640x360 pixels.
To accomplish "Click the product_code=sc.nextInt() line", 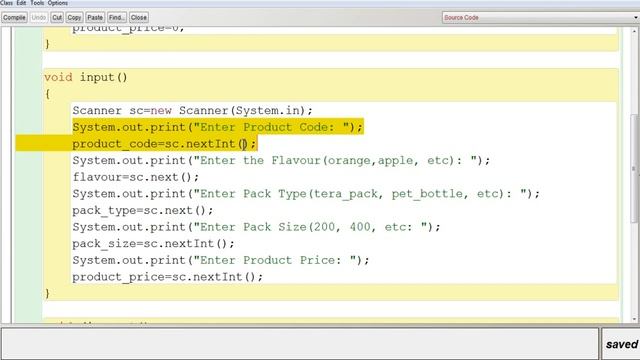I will coord(164,144).
